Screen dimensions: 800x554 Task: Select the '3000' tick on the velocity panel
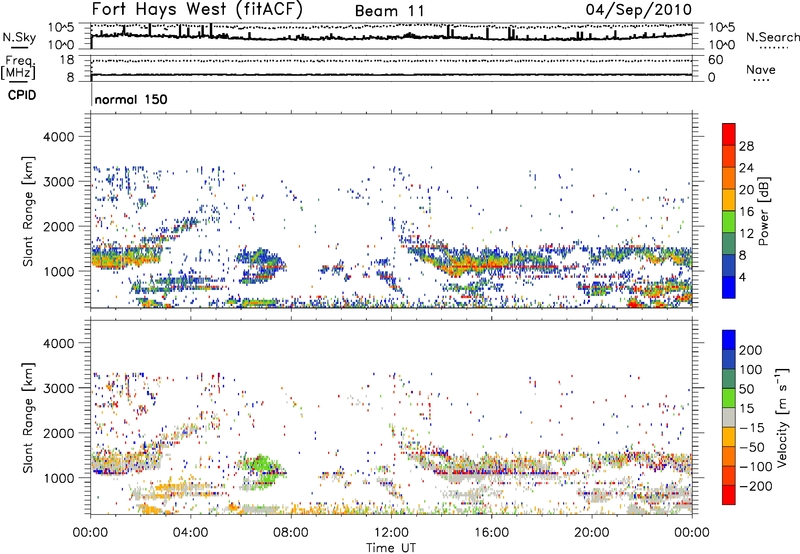pyautogui.click(x=58, y=388)
